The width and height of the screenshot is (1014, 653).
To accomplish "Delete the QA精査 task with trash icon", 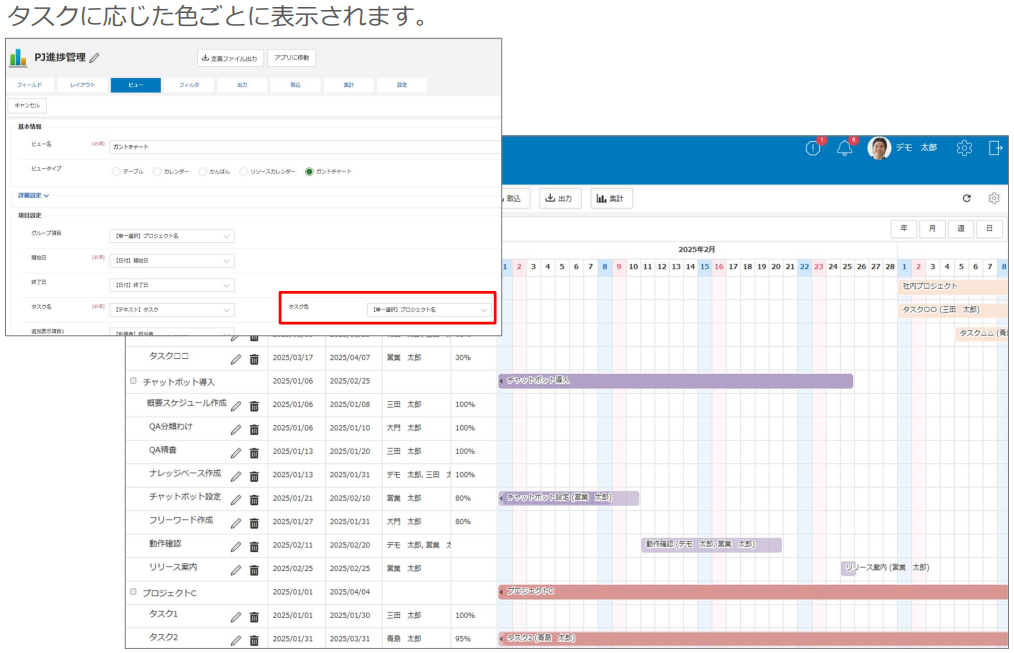I will coord(254,453).
